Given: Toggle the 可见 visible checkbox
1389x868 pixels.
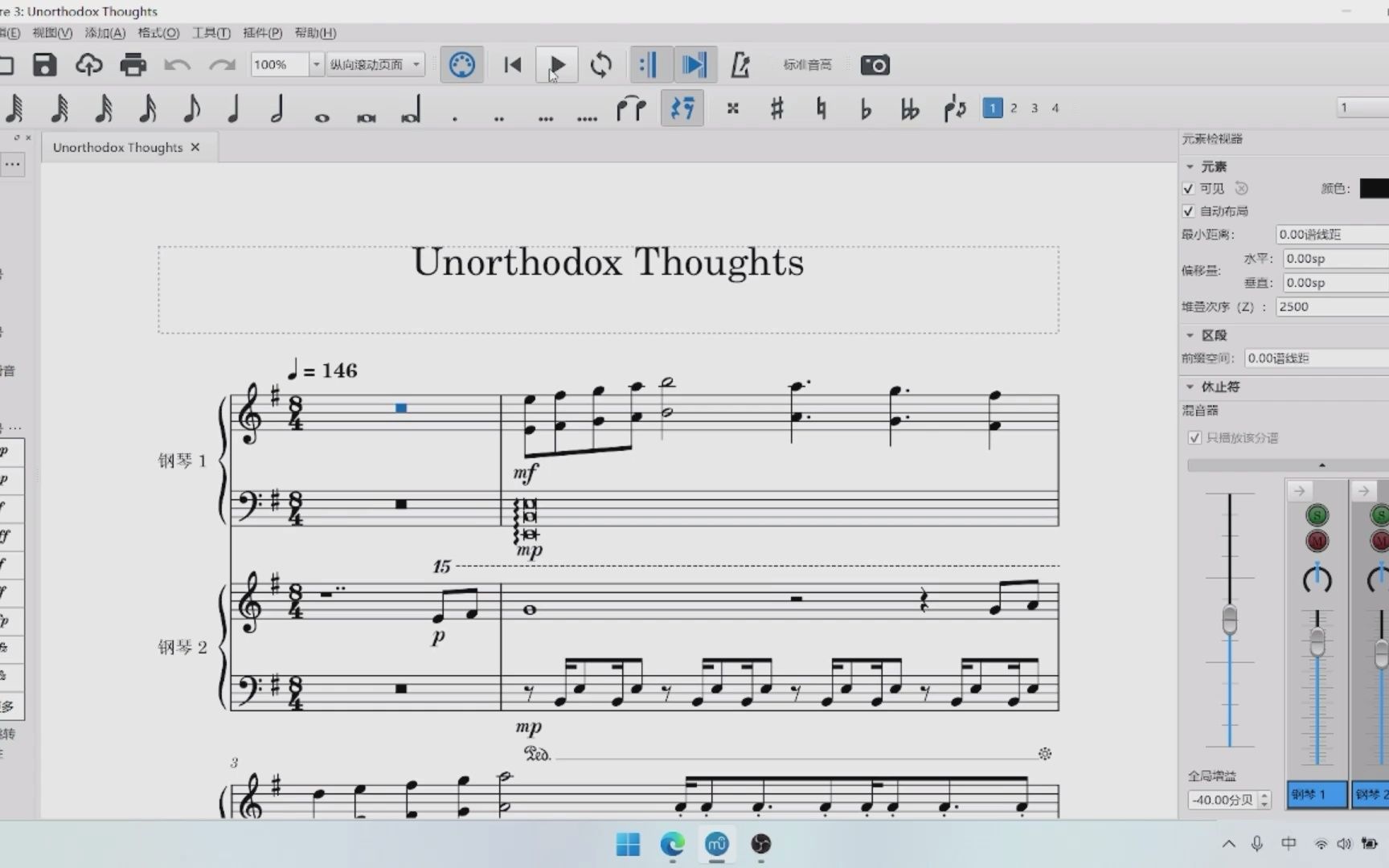Looking at the screenshot, I should (1189, 189).
